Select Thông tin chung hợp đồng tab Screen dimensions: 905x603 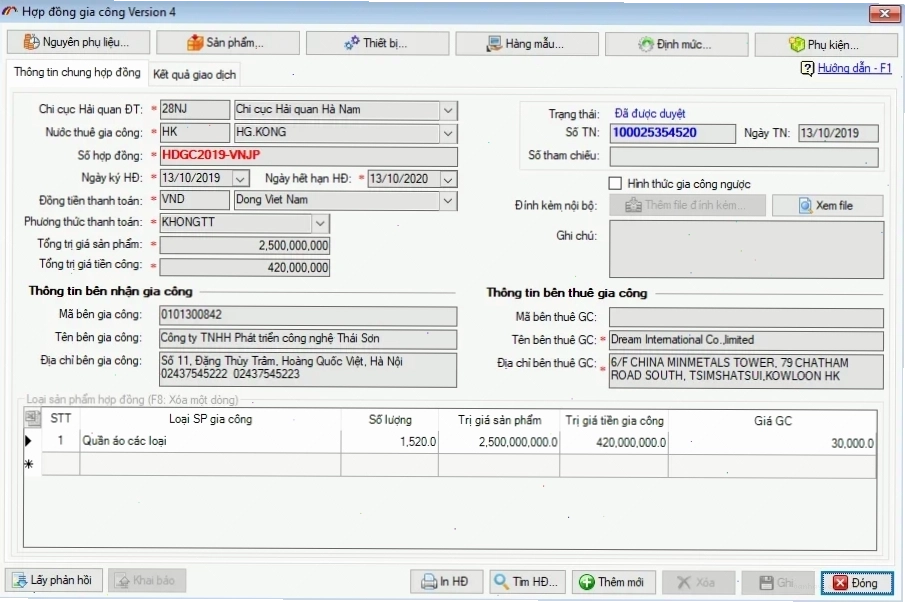click(77, 72)
